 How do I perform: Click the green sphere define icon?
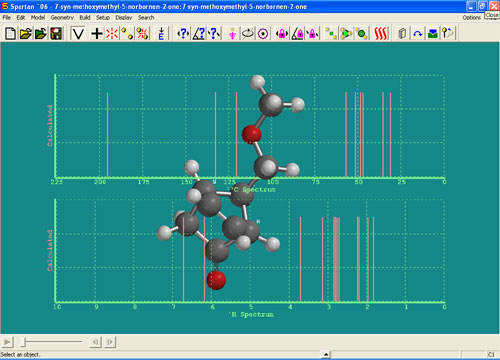(x=361, y=34)
